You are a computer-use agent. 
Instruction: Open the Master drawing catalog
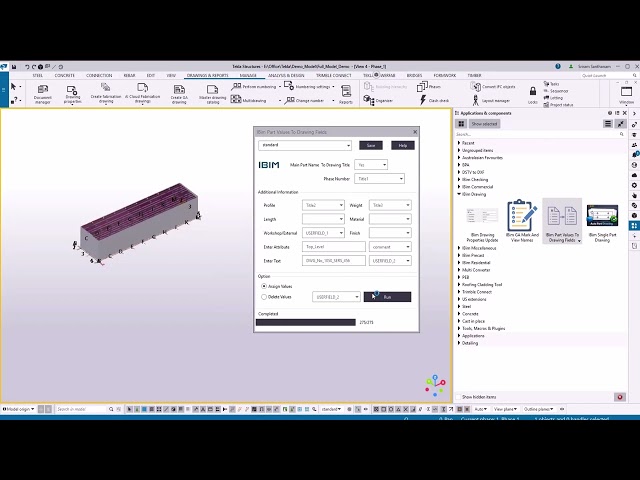click(x=213, y=94)
